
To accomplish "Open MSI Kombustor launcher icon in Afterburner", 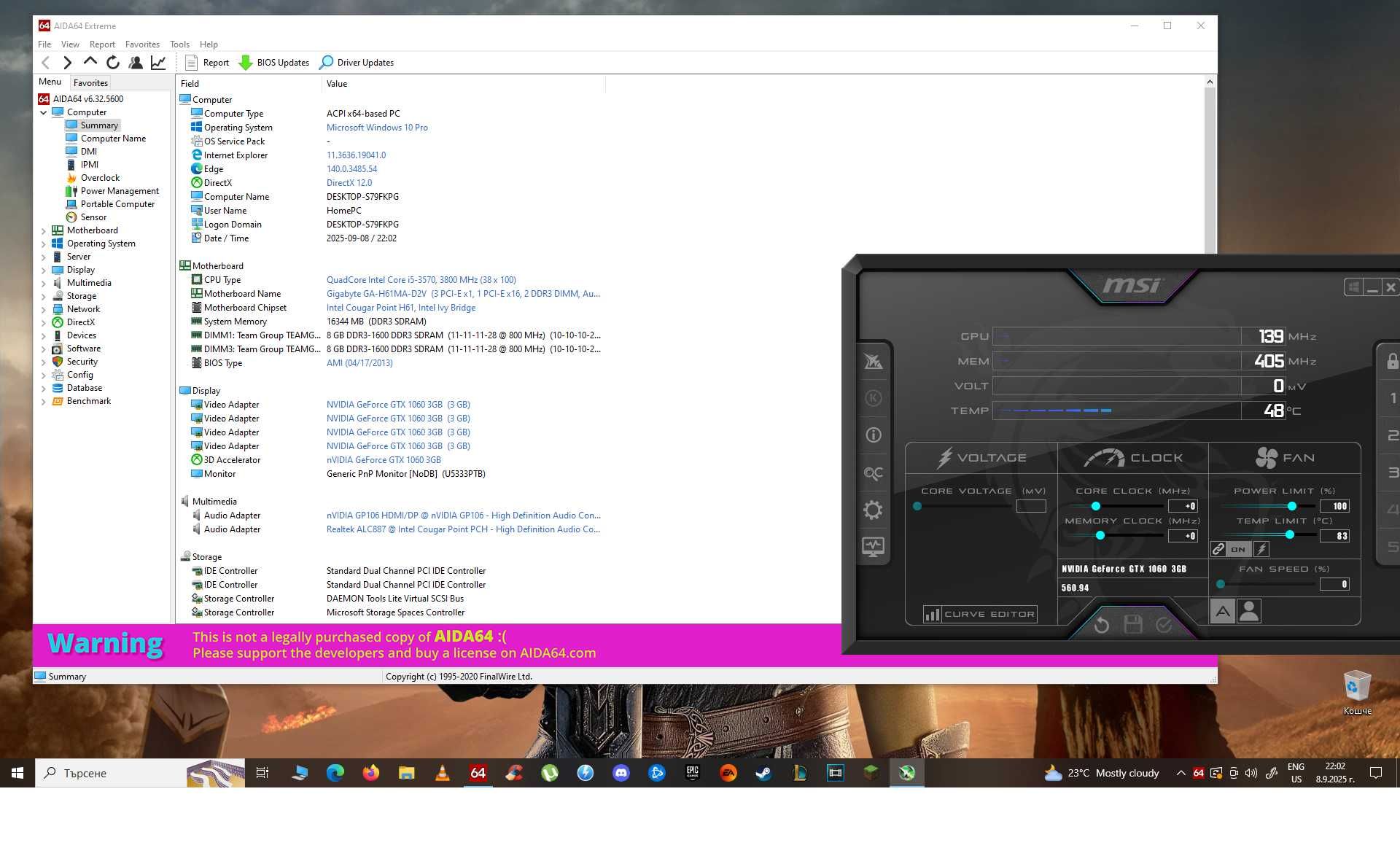I will click(873, 361).
